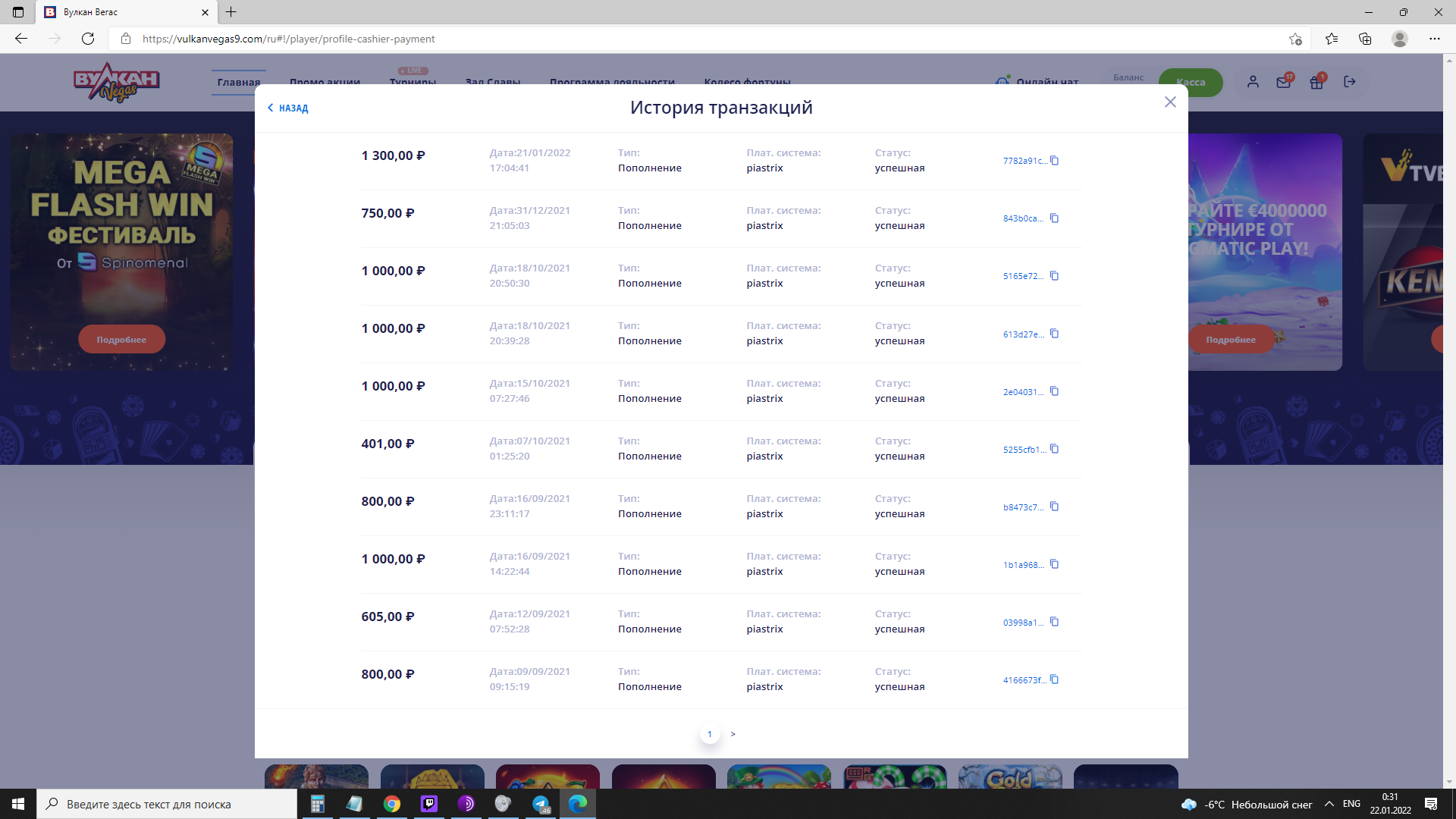The width and height of the screenshot is (1456, 819).
Task: Close the transaction history dialog
Action: click(1170, 102)
